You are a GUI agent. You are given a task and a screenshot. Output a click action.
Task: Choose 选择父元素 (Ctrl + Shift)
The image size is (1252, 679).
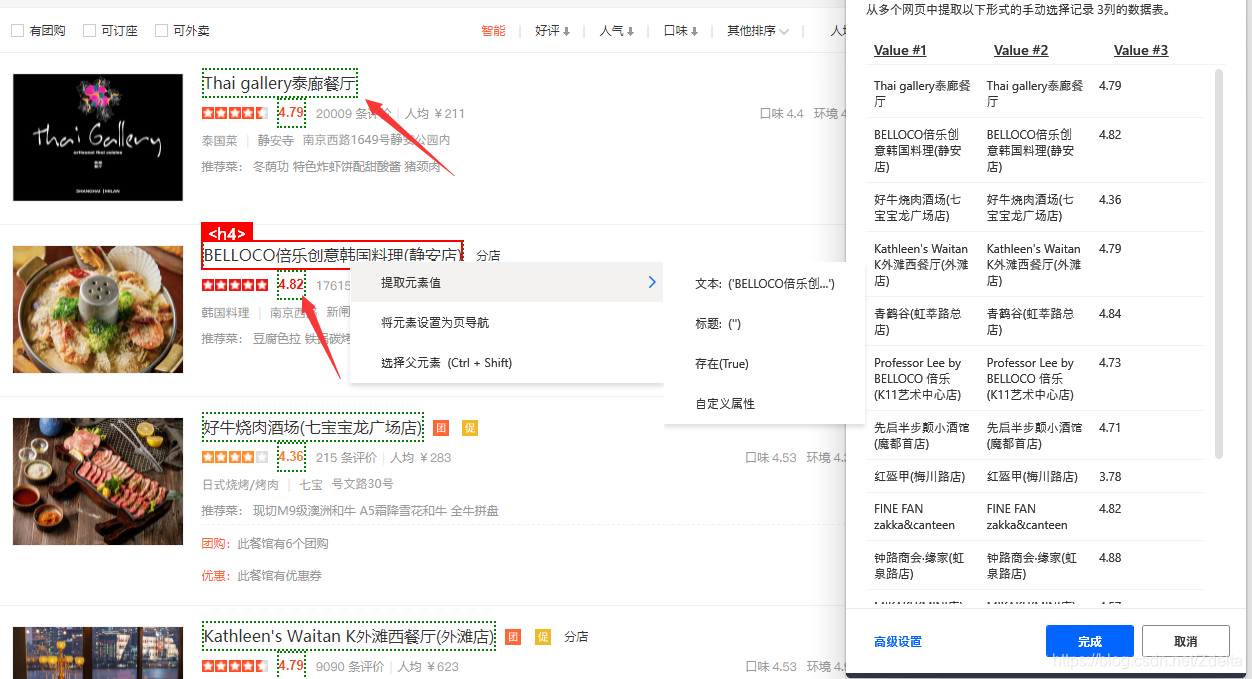click(506, 363)
